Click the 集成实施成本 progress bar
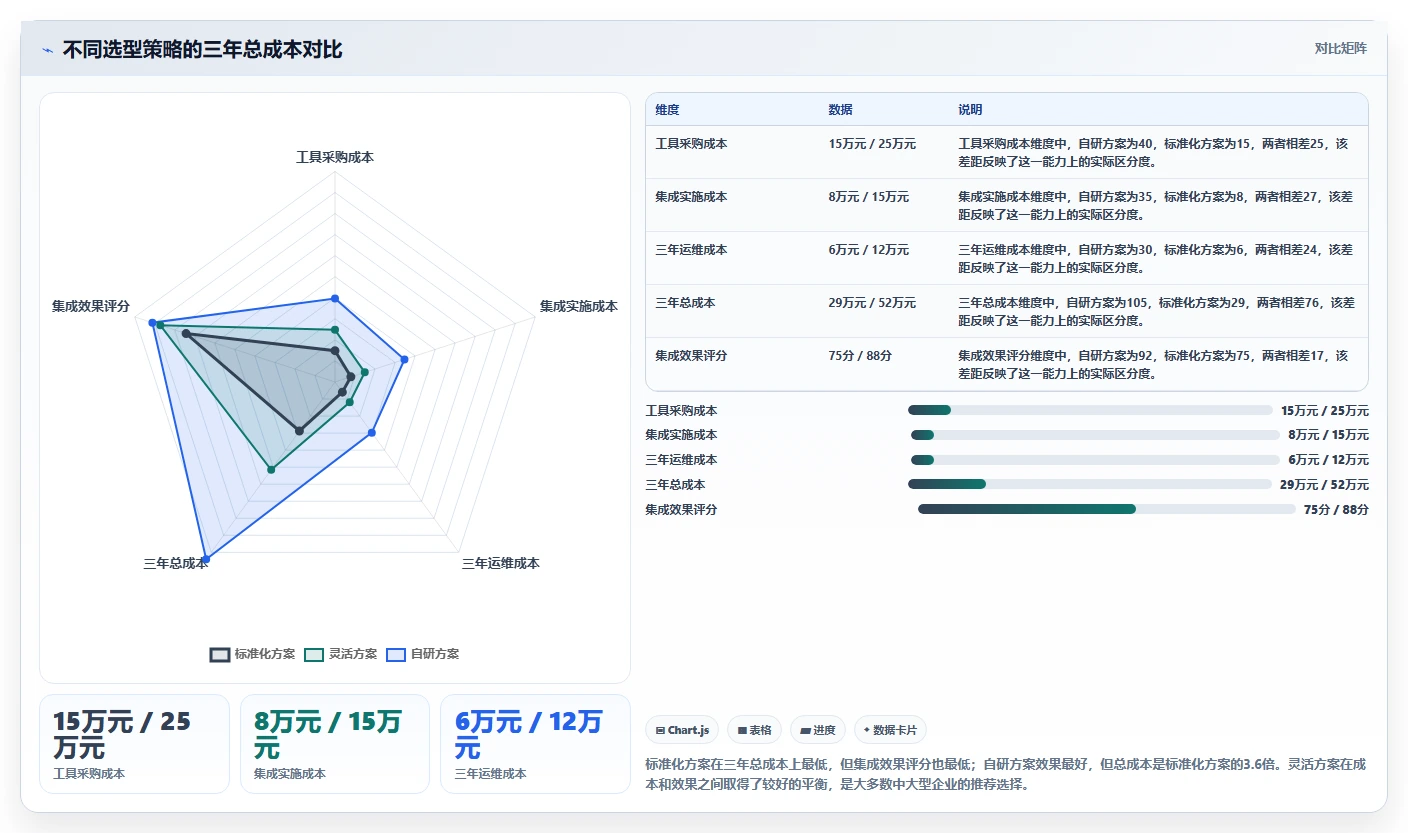Screen dimensions: 1408x833 pos(1095,435)
